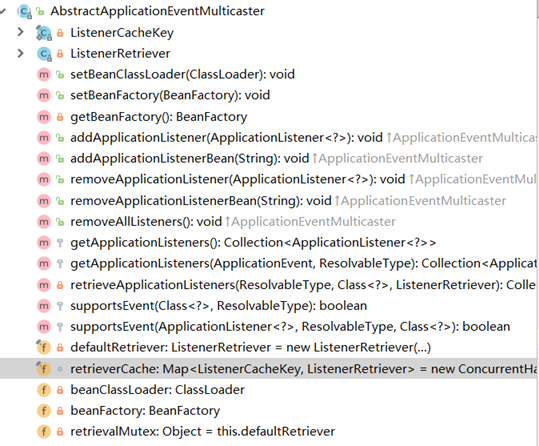
Task: Click the method icon for removeAllListeners
Action: pos(44,222)
